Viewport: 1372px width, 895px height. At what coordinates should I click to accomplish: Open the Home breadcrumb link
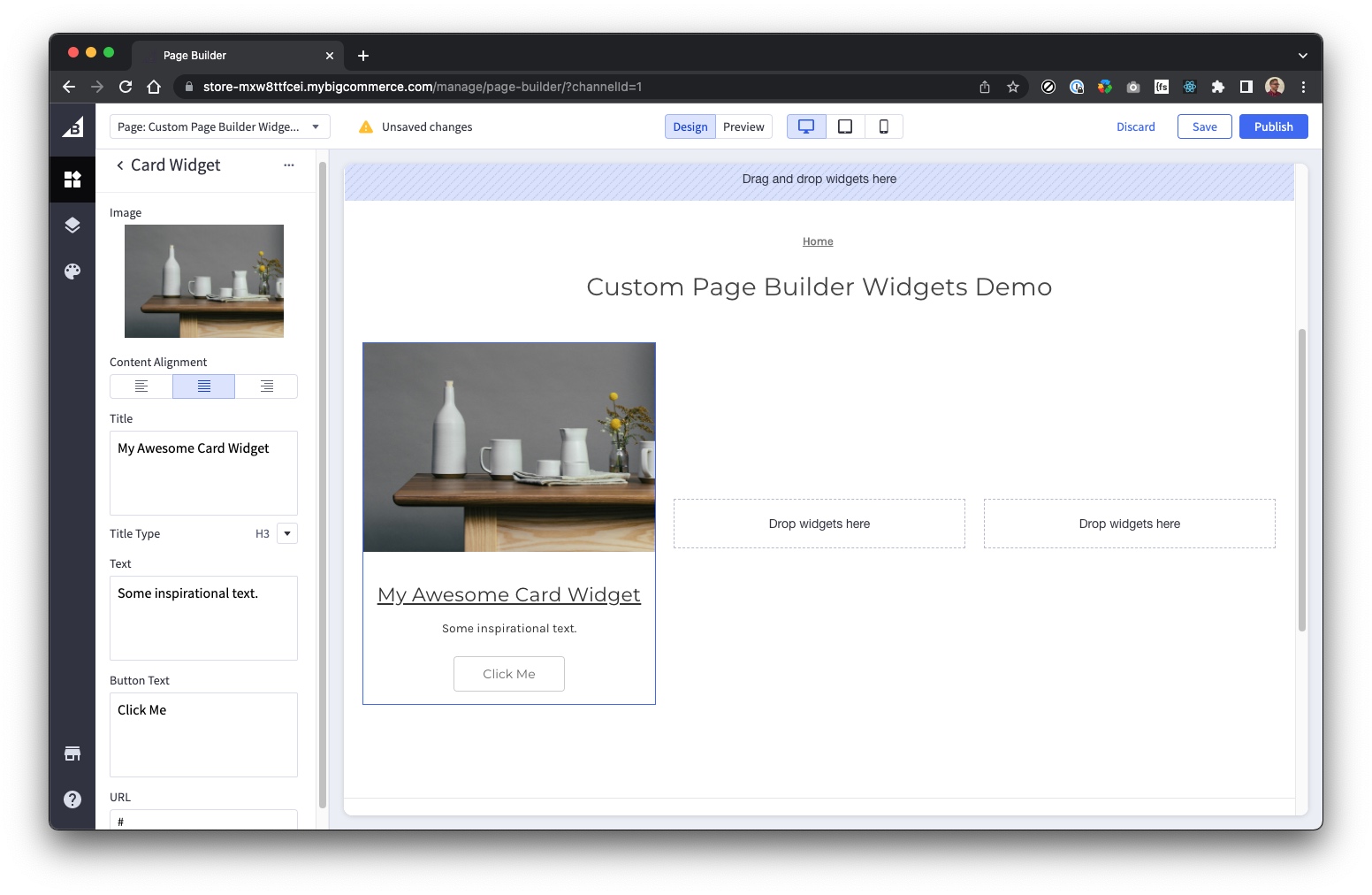coord(818,241)
